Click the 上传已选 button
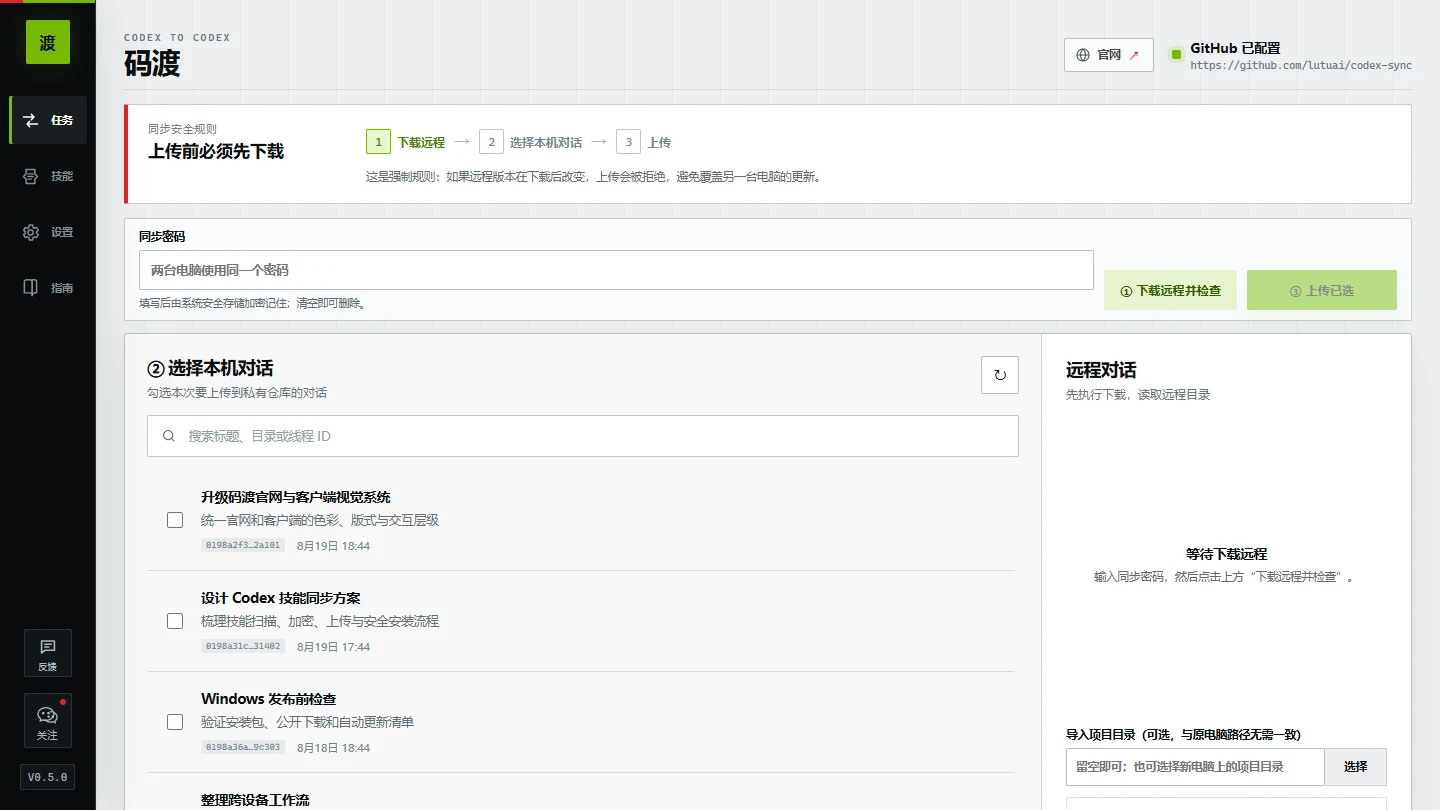 pyautogui.click(x=1321, y=290)
